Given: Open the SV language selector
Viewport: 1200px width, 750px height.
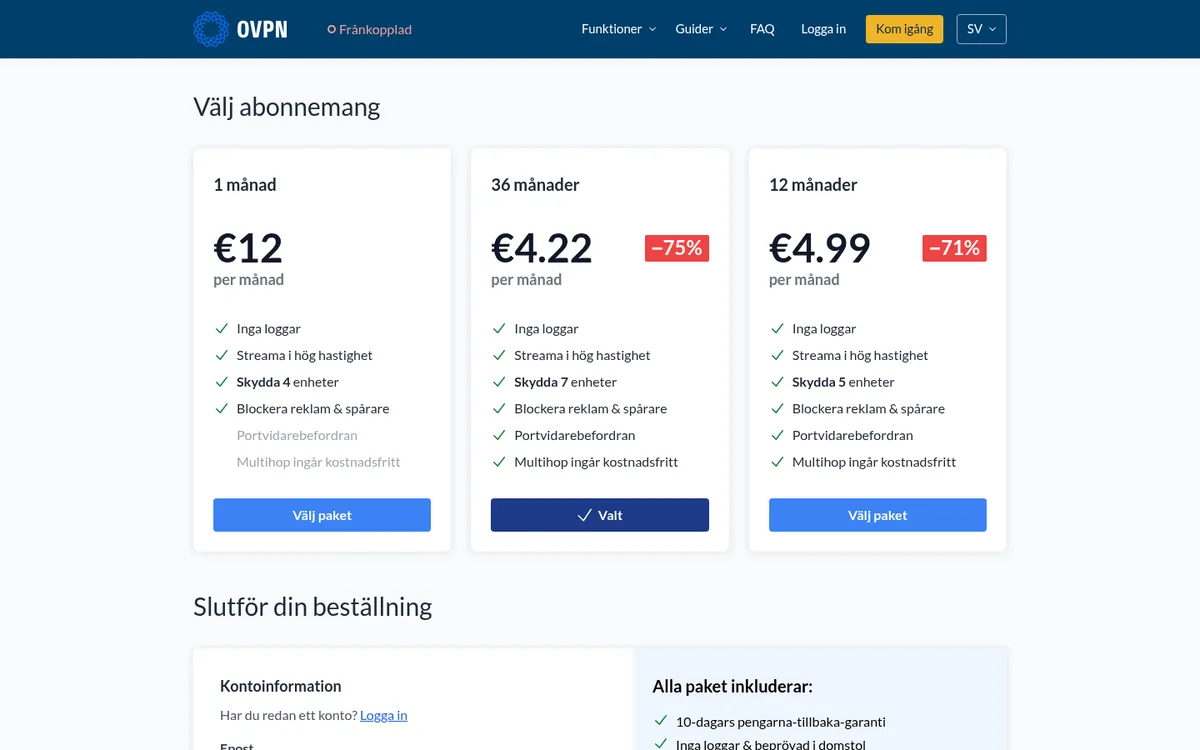Looking at the screenshot, I should 981,29.
